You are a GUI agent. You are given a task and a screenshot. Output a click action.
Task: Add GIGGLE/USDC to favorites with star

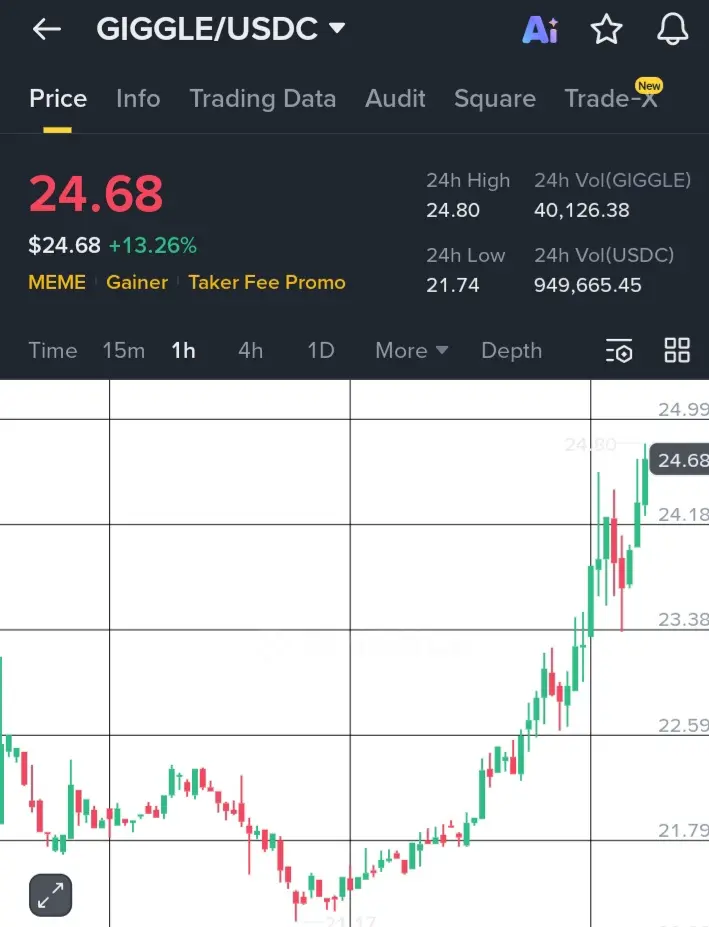[x=606, y=29]
